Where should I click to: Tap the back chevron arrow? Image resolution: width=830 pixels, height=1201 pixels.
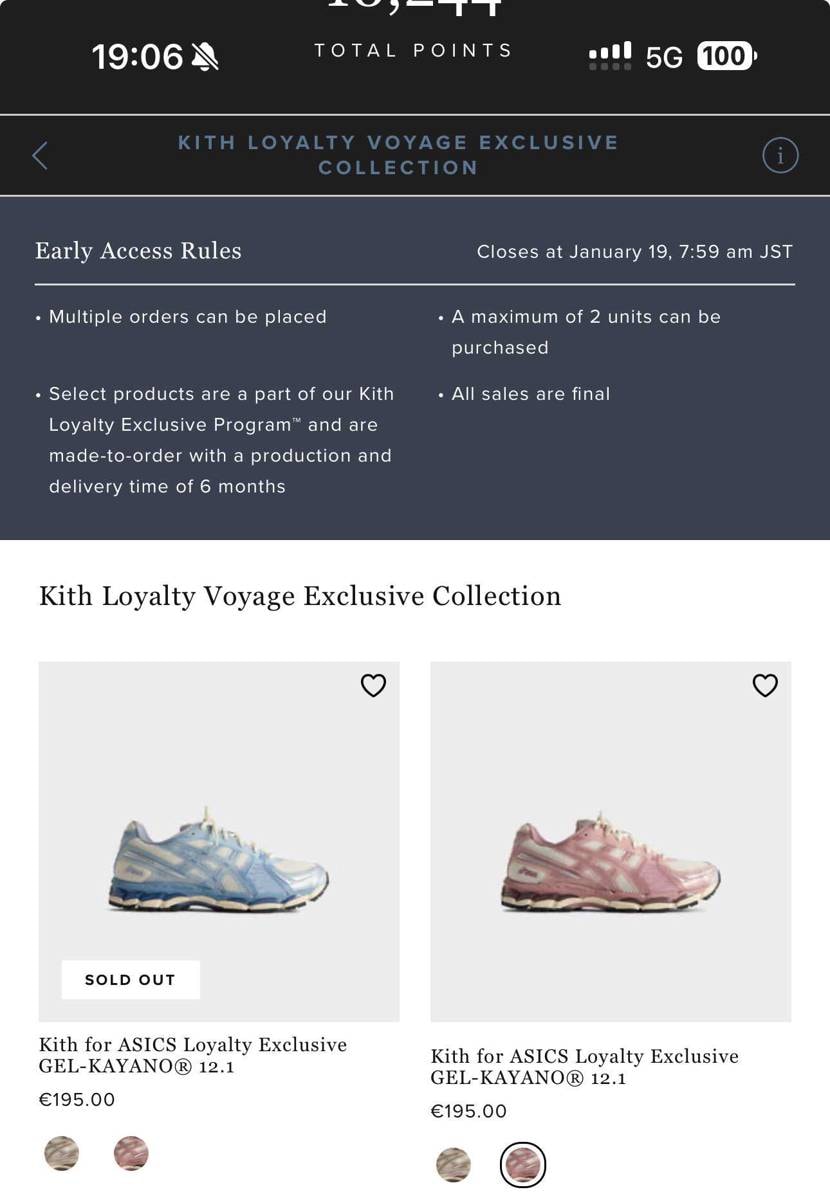[x=40, y=156]
